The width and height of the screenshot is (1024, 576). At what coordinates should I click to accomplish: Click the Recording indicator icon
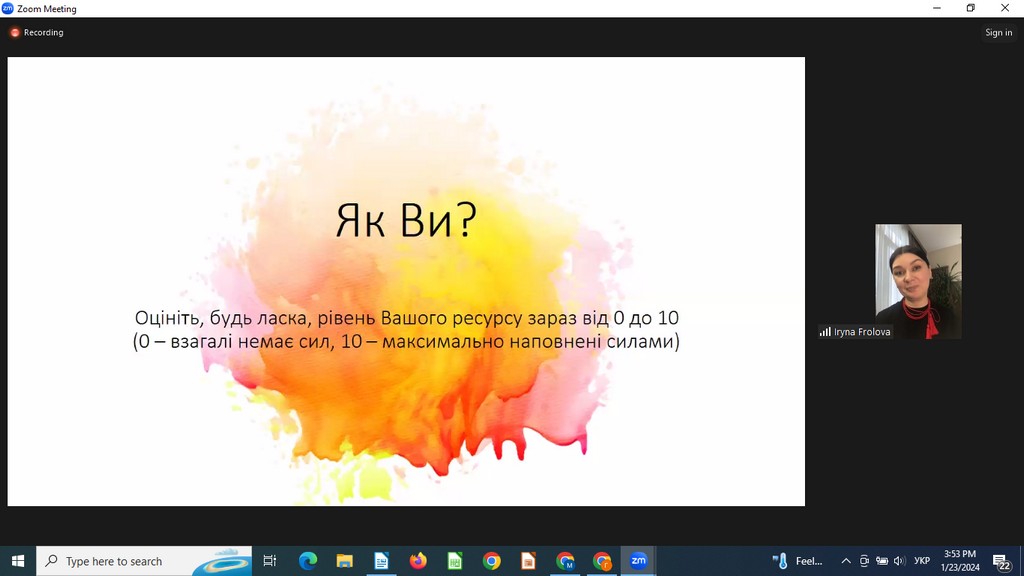coord(15,33)
